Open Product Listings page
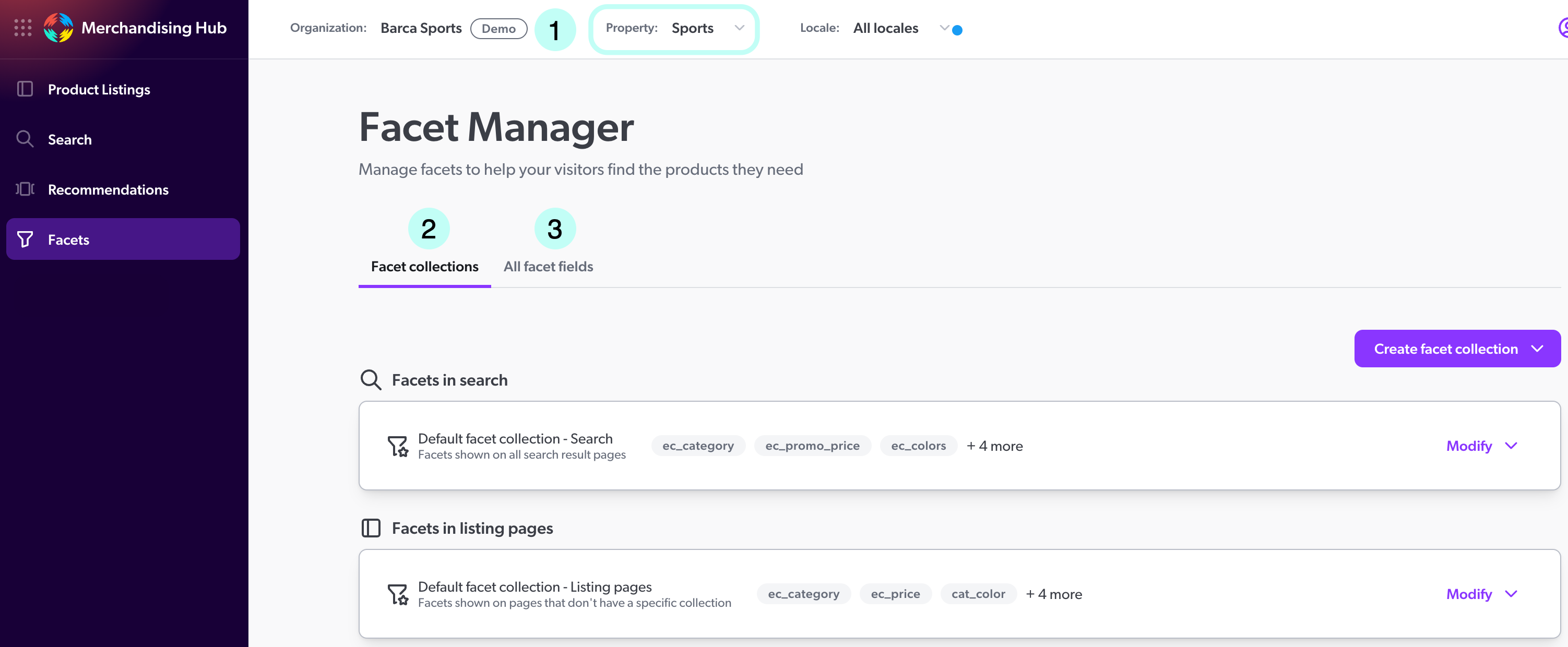The image size is (1568, 647). [123, 89]
